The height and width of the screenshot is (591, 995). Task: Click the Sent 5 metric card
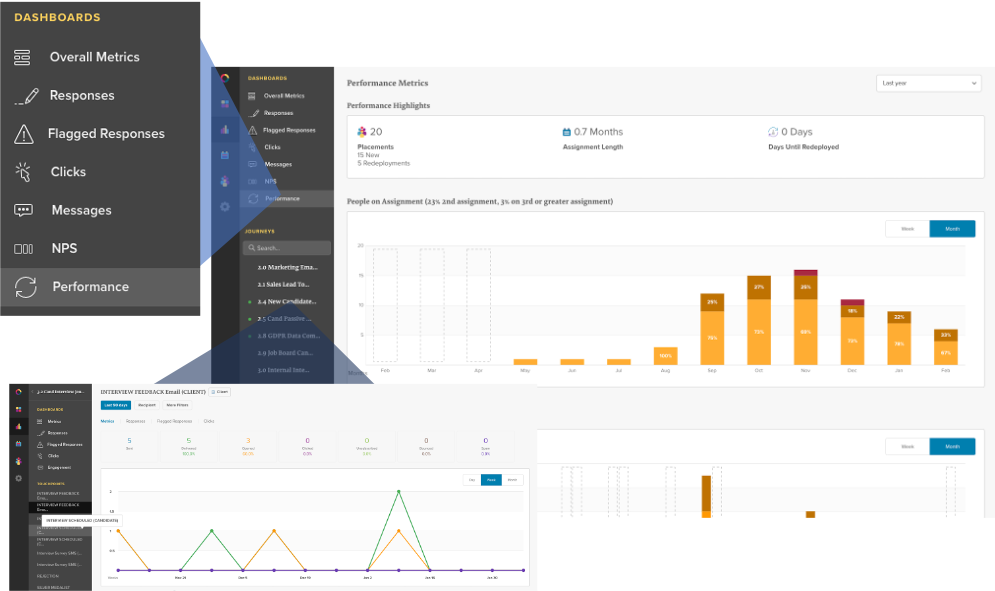point(129,446)
